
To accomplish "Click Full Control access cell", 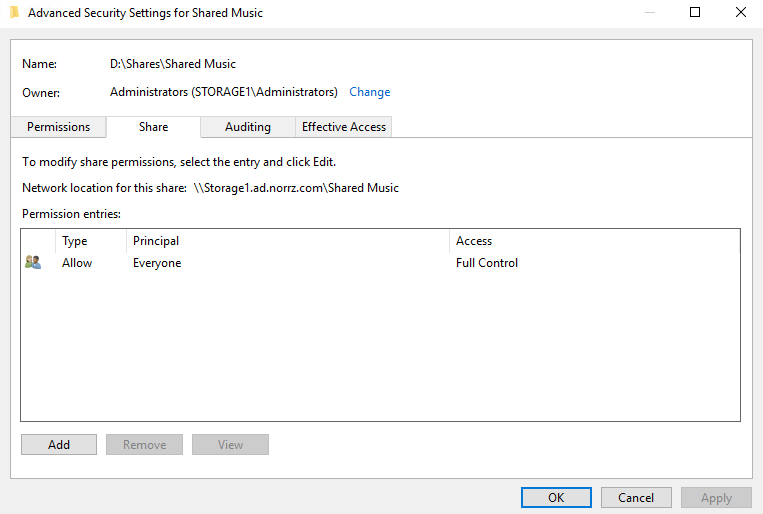I will pyautogui.click(x=487, y=263).
